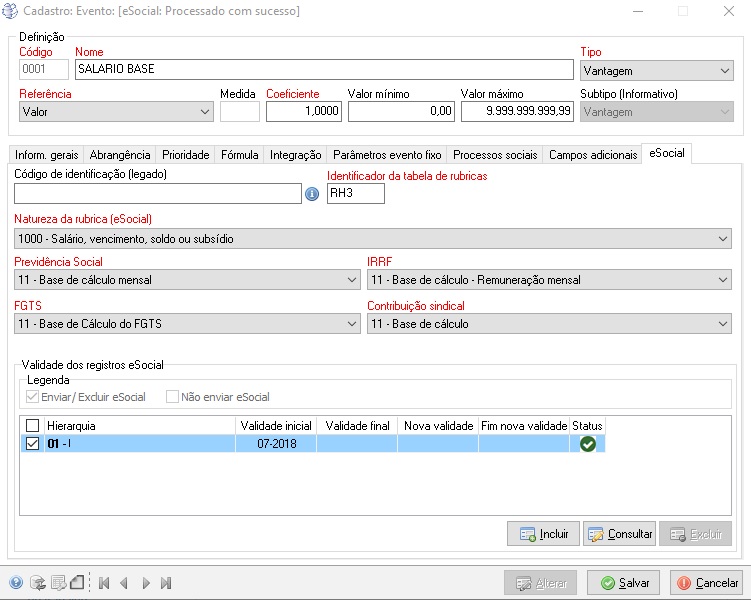The height and width of the screenshot is (600, 751).
Task: Open the Processos sociais tab
Action: pyautogui.click(x=495, y=155)
